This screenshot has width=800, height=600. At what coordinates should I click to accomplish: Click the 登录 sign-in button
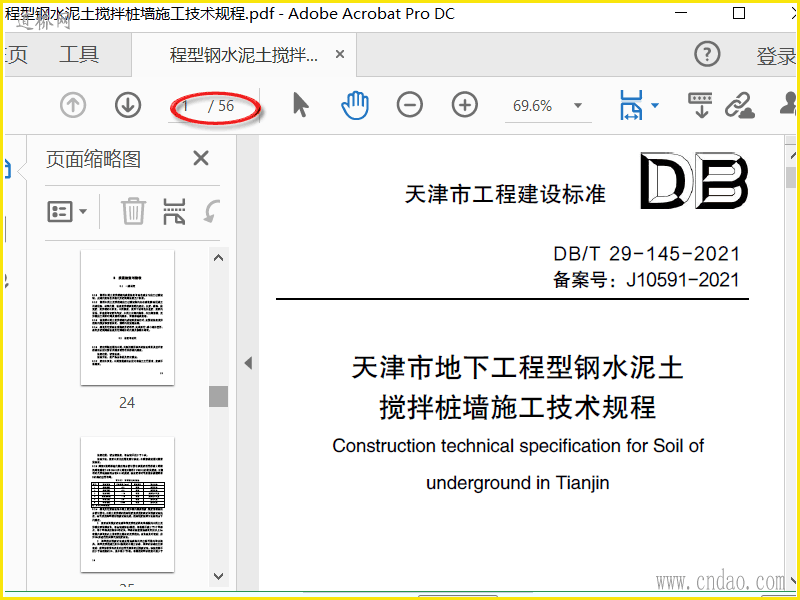tap(776, 56)
